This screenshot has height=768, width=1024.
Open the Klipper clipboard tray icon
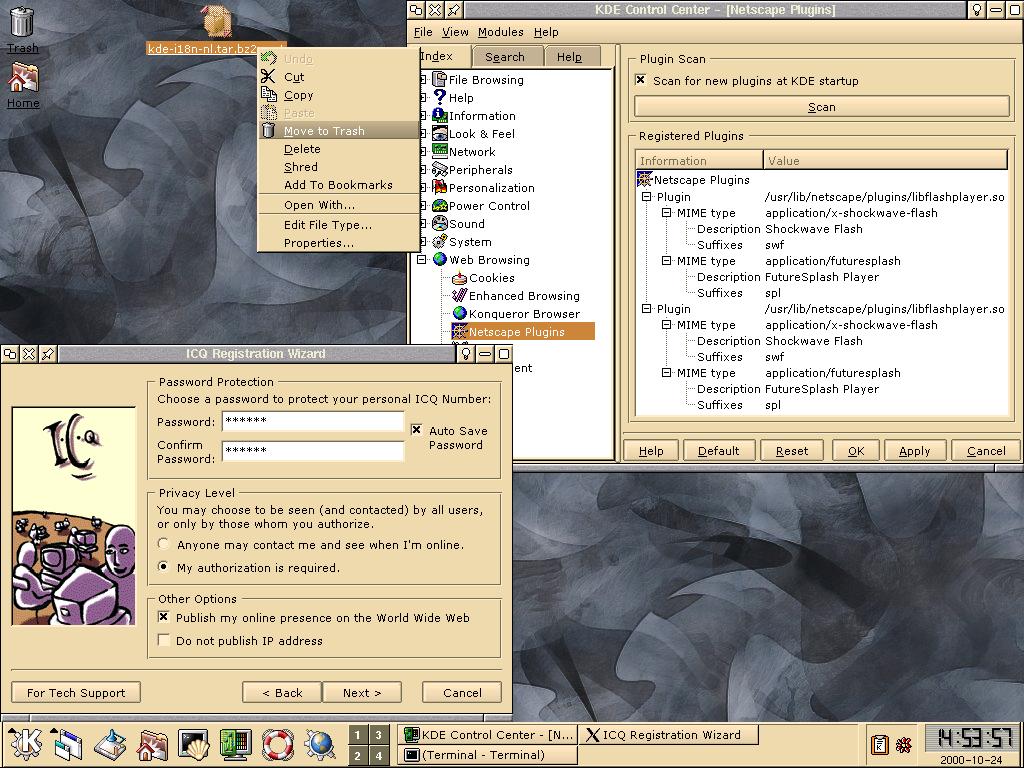(x=879, y=744)
